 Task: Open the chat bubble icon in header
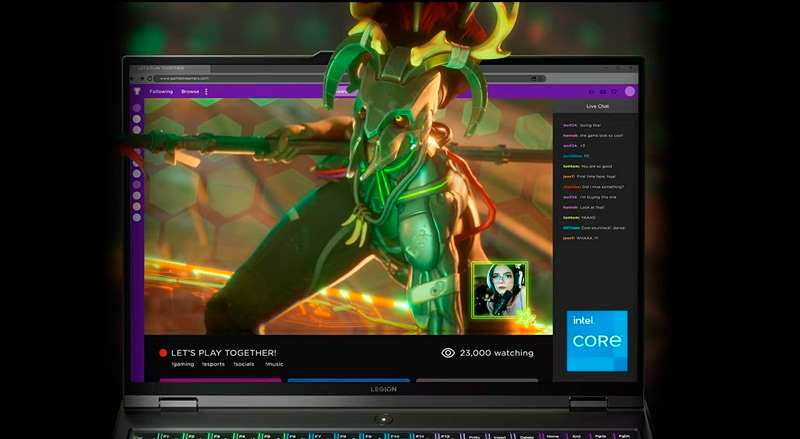614,92
